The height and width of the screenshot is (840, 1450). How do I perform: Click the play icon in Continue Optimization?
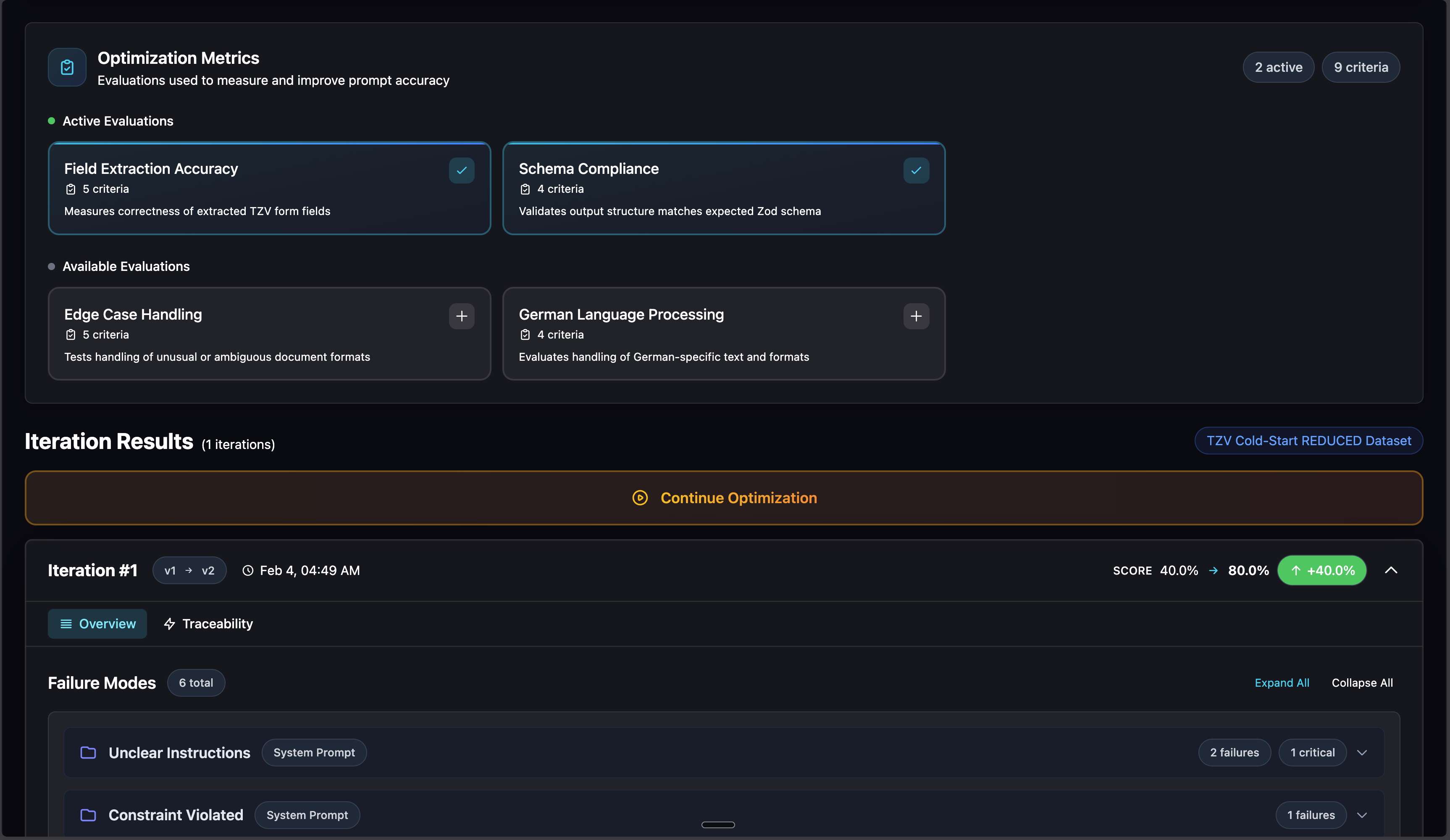pyautogui.click(x=640, y=498)
